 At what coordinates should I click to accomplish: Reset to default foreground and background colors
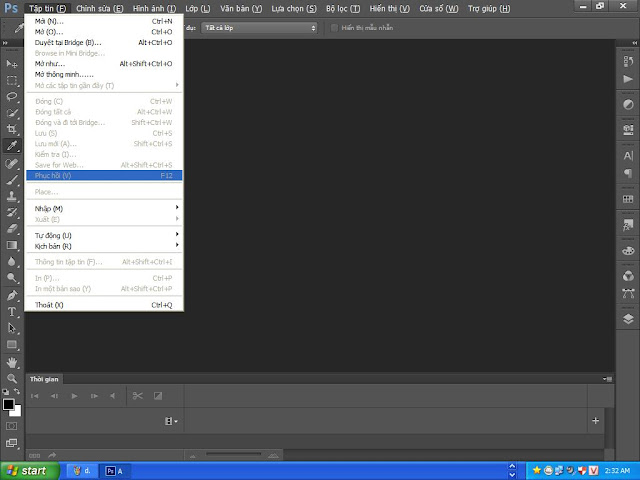tap(6, 392)
